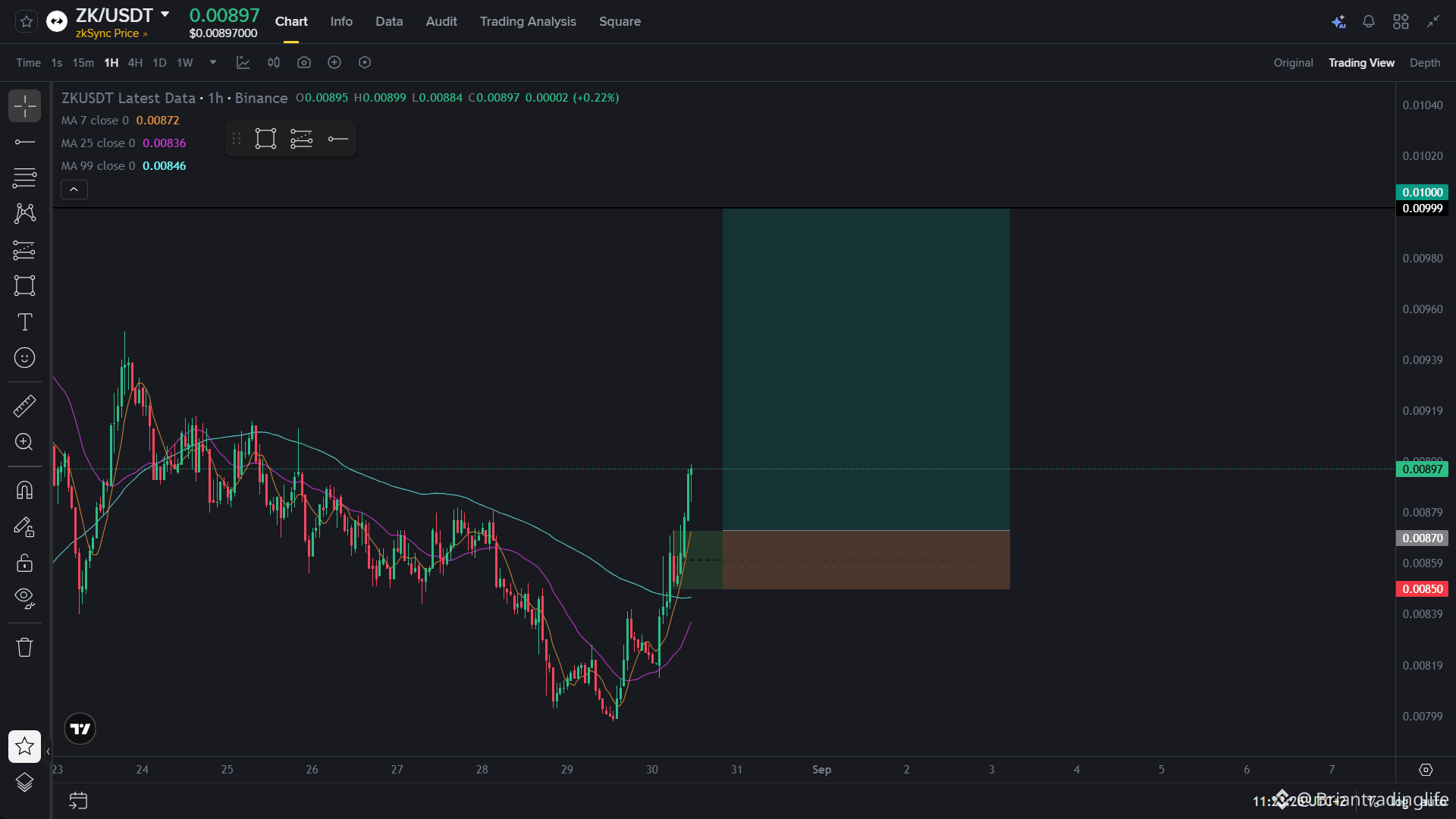
Task: Select the 4H time interval
Action: pos(135,63)
